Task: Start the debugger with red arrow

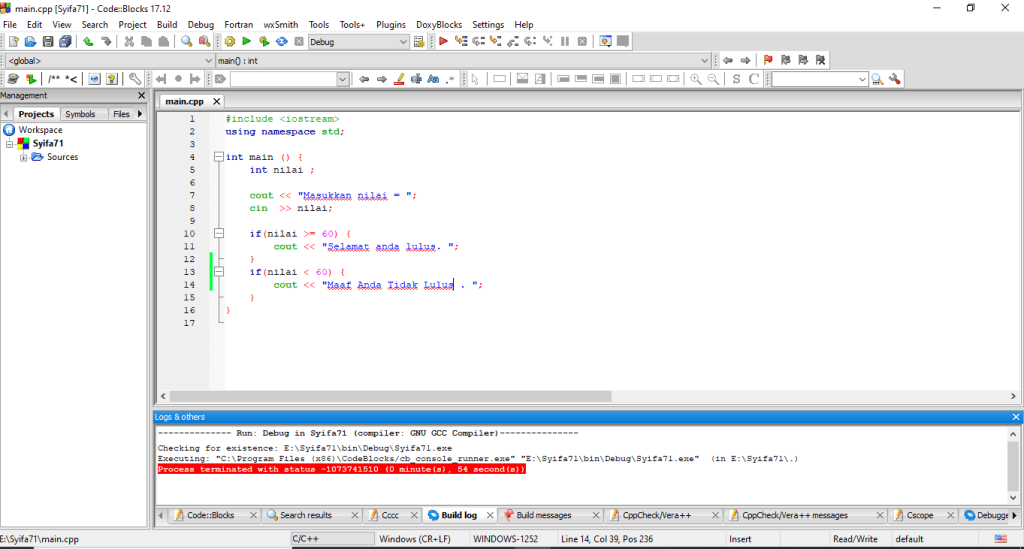Action: [443, 41]
